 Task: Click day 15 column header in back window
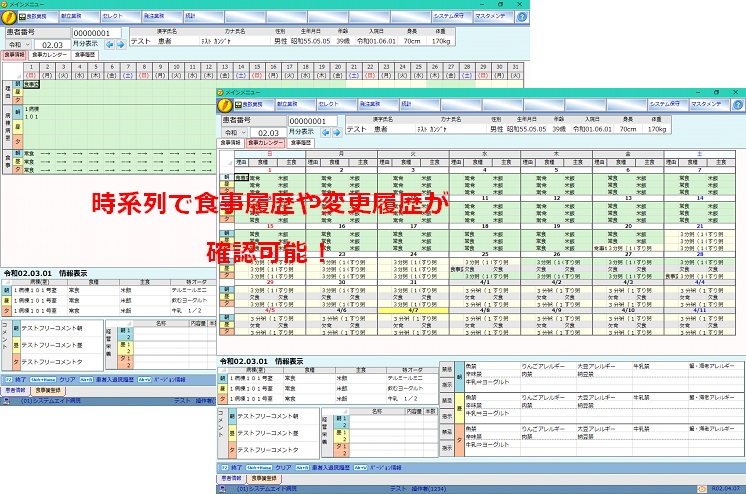click(x=257, y=71)
